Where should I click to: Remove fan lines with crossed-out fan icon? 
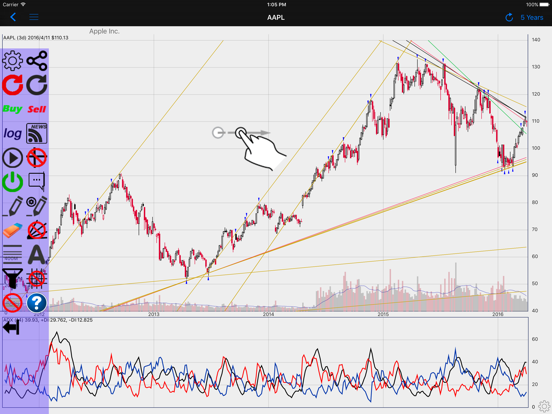[x=37, y=230]
